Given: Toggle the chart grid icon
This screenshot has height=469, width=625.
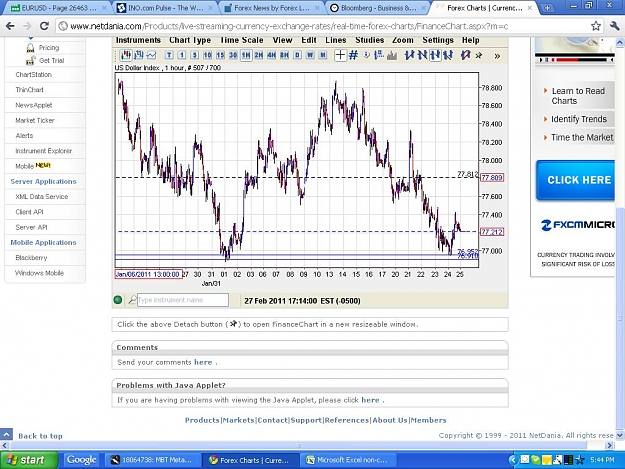Looking at the screenshot, I should tap(353, 55).
